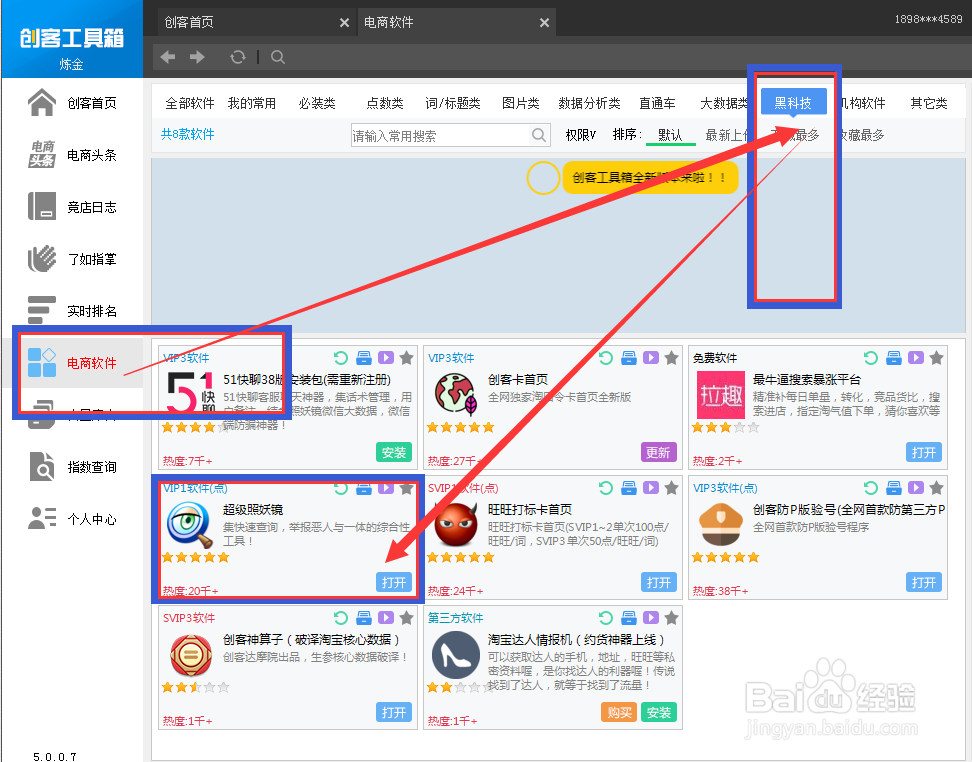
Task: Select the 黑科技 category tab
Action: (793, 102)
